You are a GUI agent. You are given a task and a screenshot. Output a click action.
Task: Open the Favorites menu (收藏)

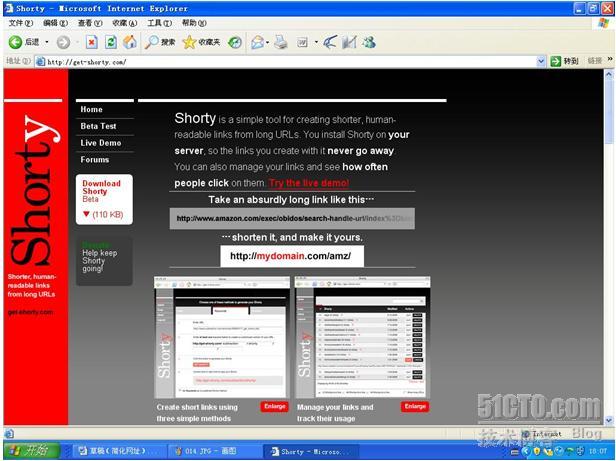click(125, 23)
